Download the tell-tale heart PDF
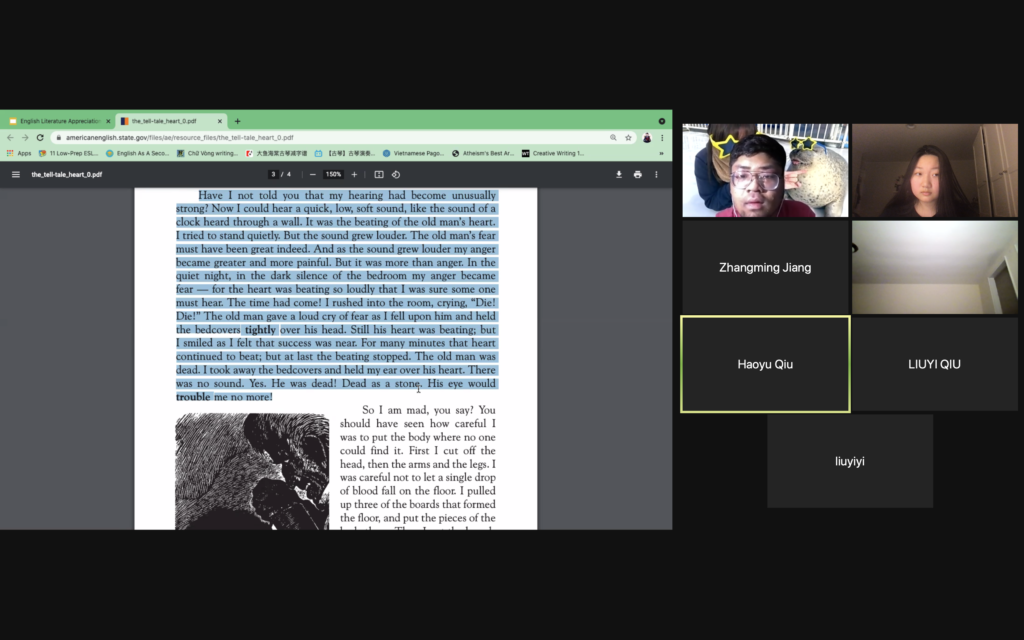1024x640 pixels. (x=618, y=174)
